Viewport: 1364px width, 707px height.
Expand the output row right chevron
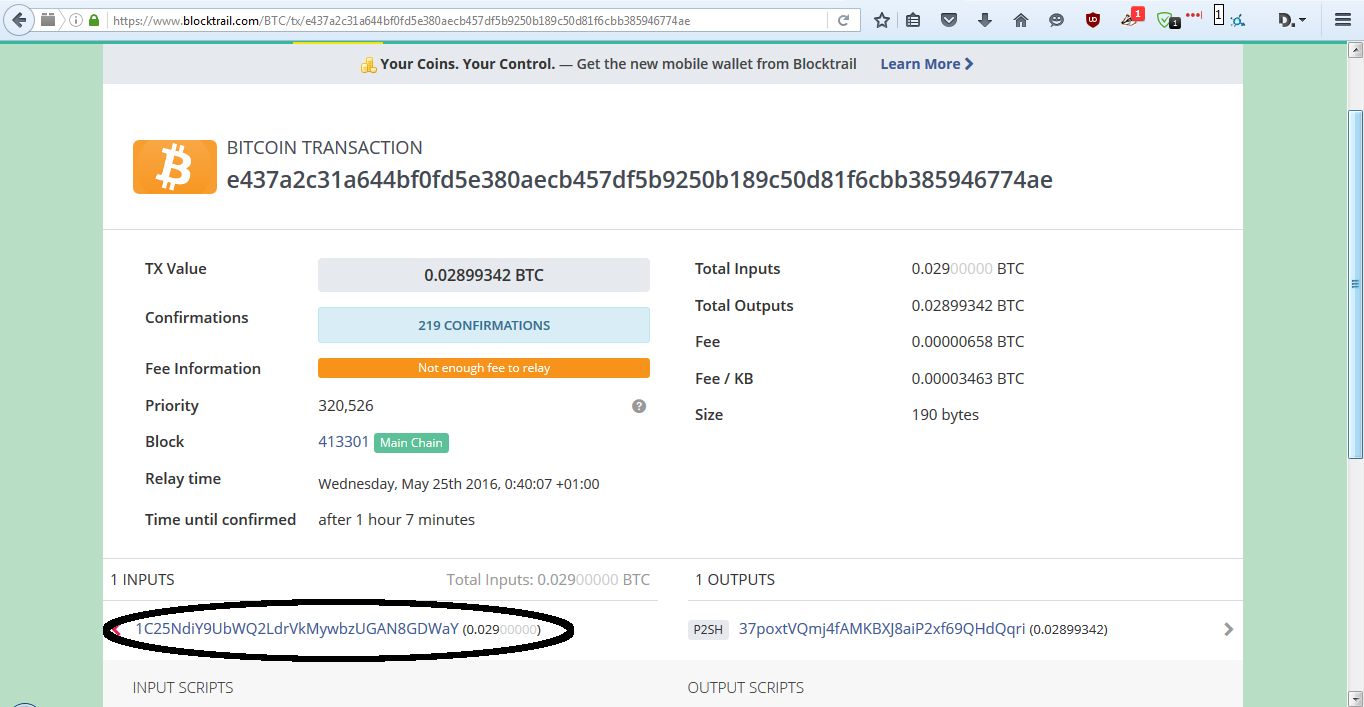click(x=1229, y=630)
